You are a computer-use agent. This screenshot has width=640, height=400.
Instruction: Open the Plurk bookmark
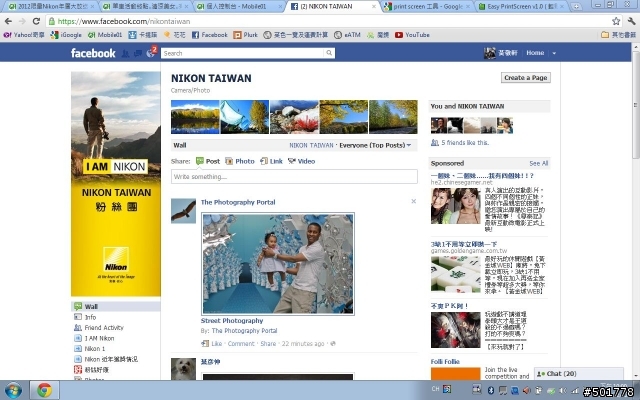point(245,35)
